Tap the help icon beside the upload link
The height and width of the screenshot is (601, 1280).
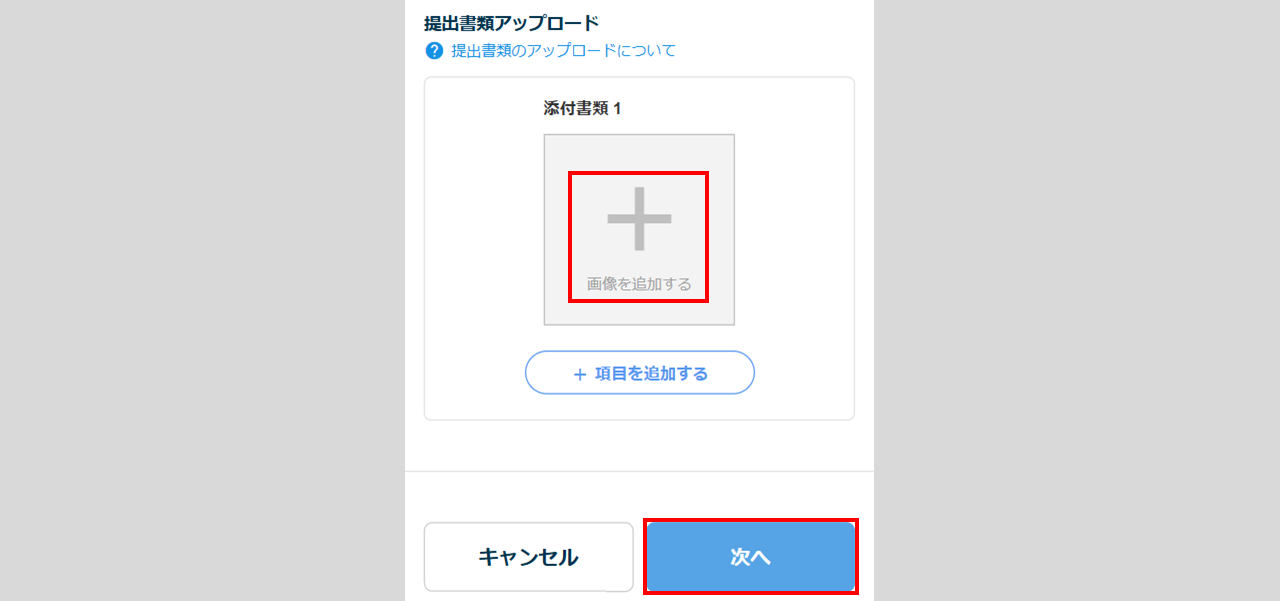(434, 50)
